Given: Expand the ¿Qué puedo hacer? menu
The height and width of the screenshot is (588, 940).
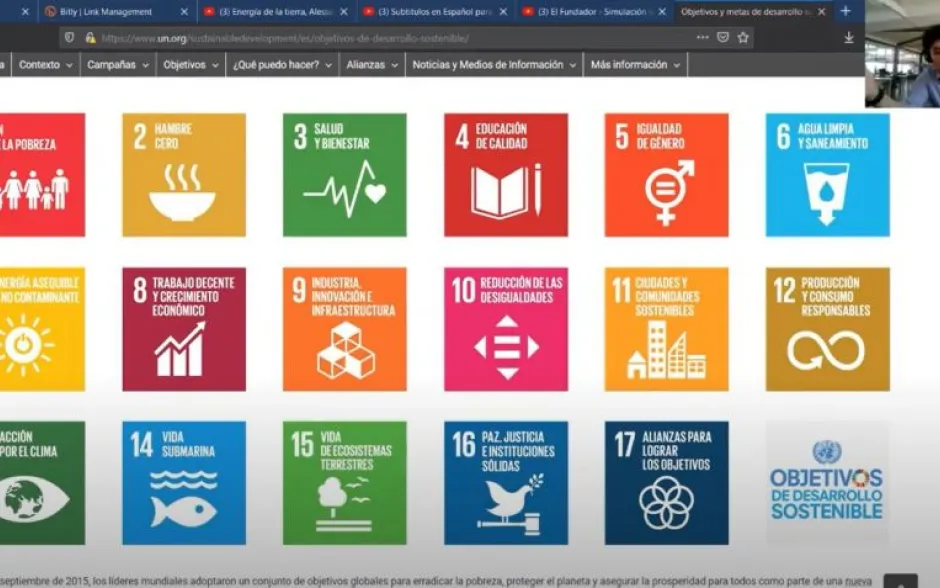Looking at the screenshot, I should pos(282,65).
